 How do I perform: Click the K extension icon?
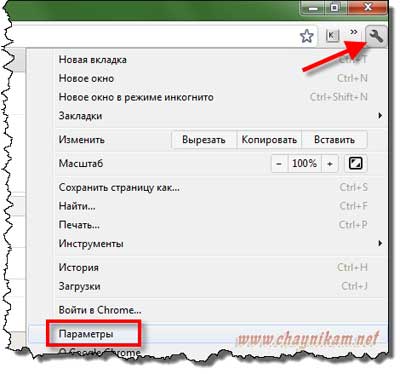pos(332,35)
